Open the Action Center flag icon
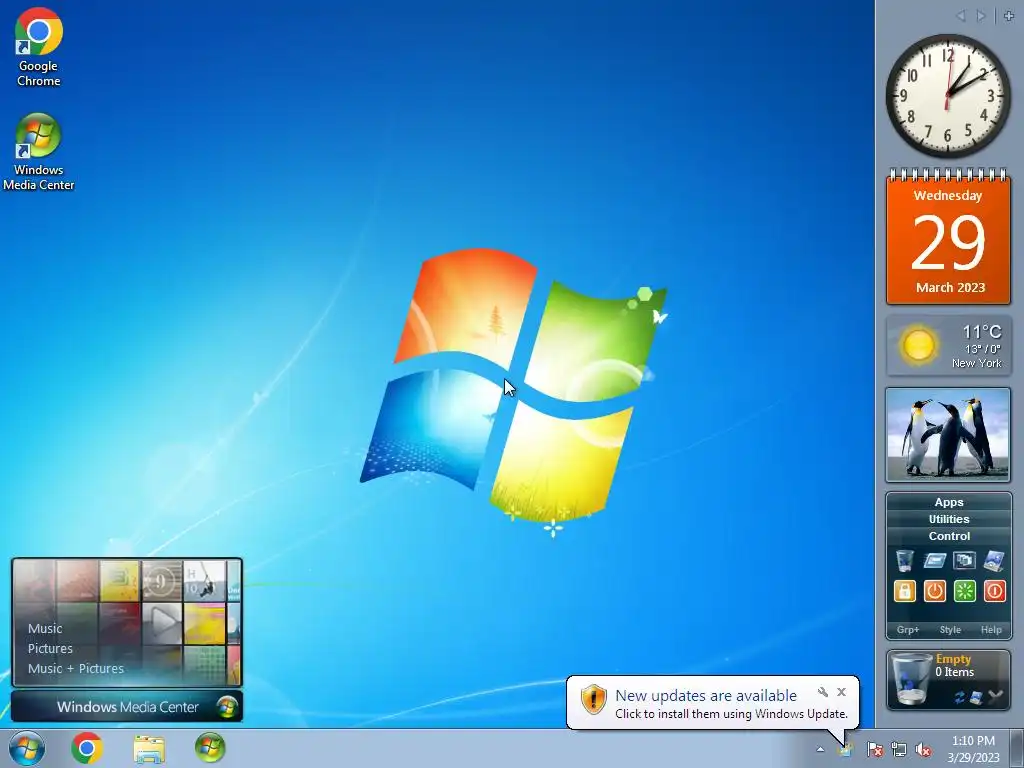 pos(874,750)
